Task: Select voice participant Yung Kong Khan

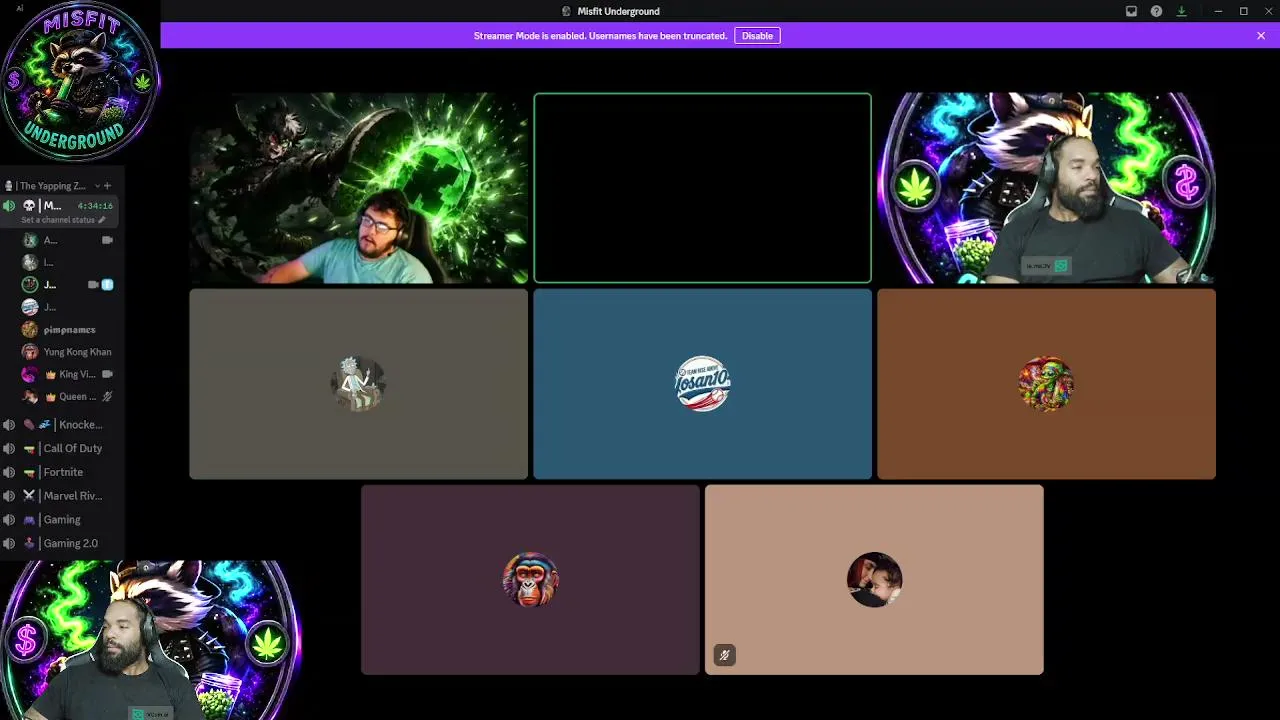Action: pos(69,352)
